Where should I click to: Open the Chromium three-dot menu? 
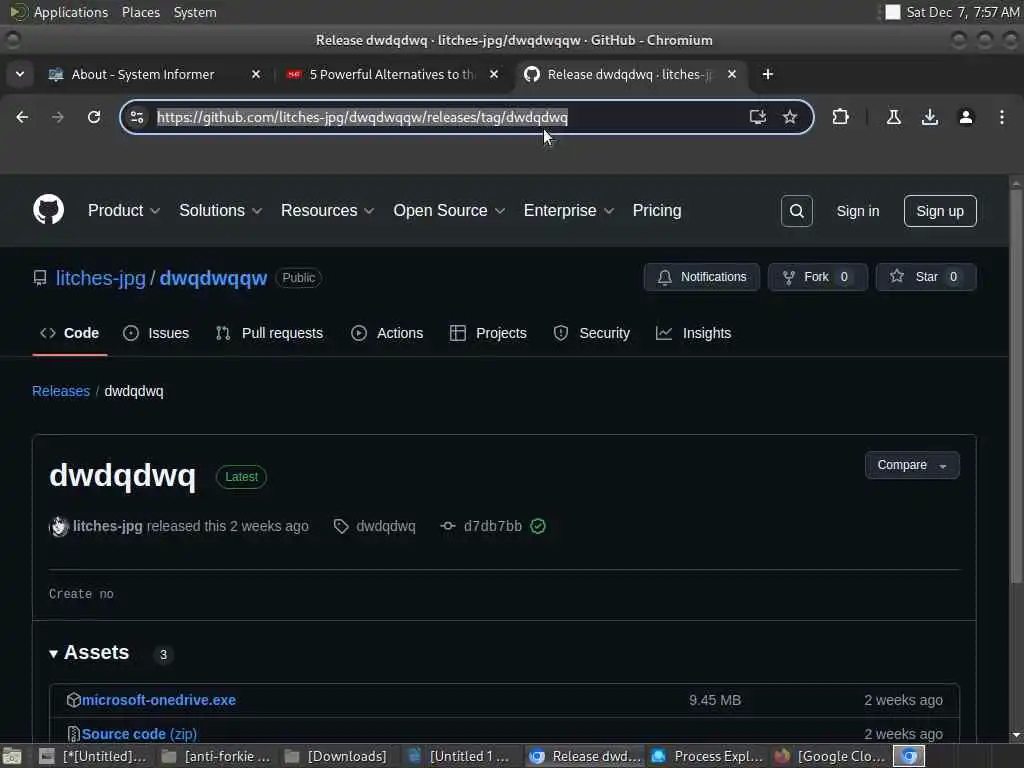(1002, 117)
